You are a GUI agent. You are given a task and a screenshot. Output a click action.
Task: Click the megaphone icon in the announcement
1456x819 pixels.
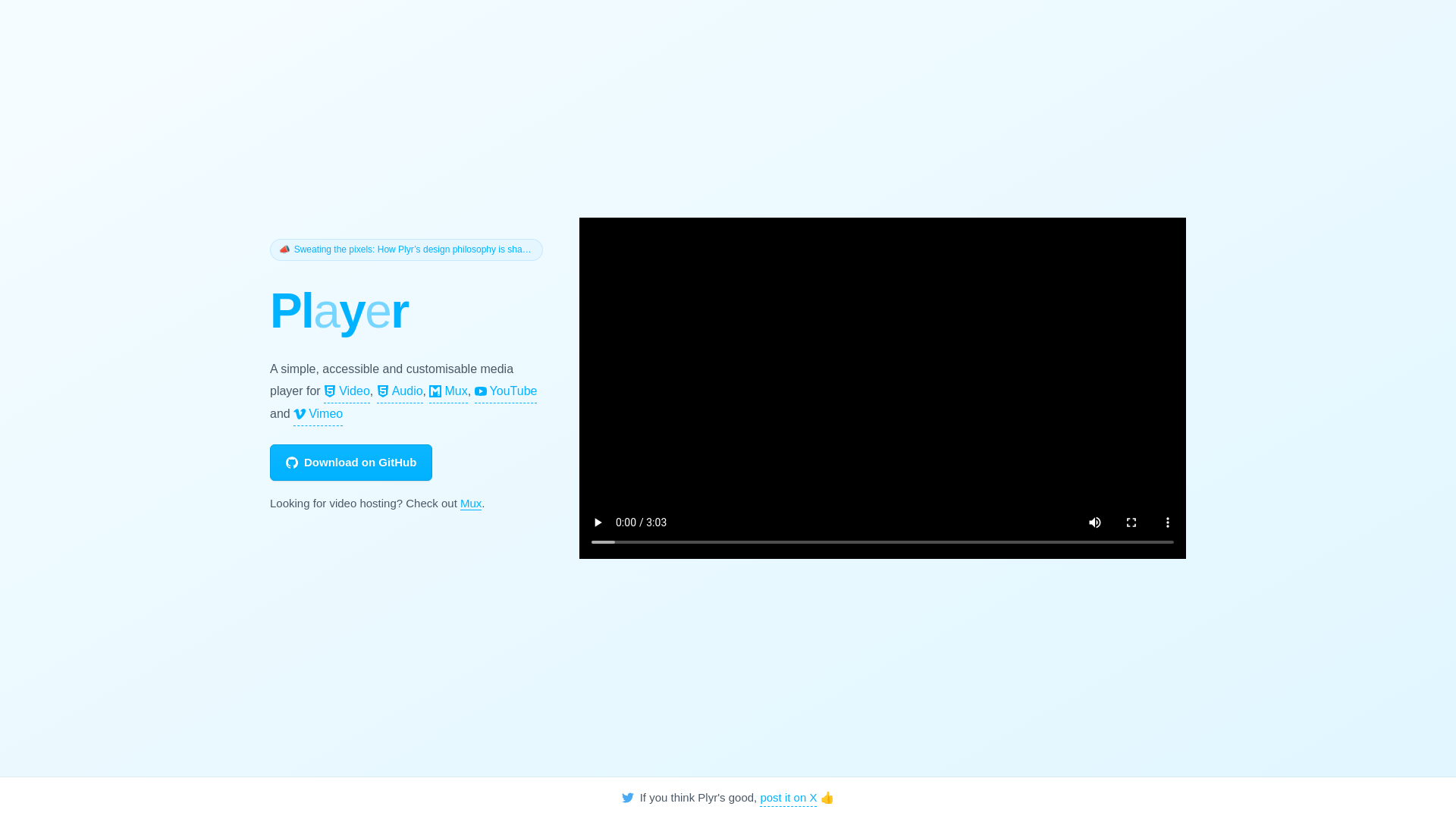284,249
